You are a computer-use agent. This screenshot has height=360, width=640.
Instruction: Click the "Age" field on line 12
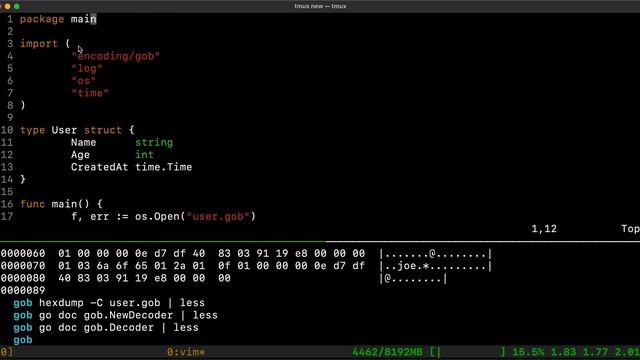point(80,155)
